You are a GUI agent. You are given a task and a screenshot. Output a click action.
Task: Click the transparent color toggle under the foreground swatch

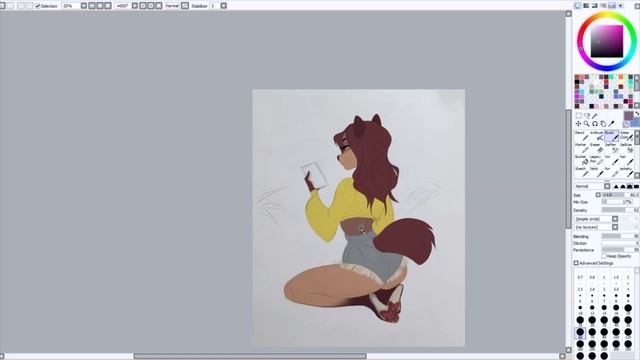click(x=626, y=124)
